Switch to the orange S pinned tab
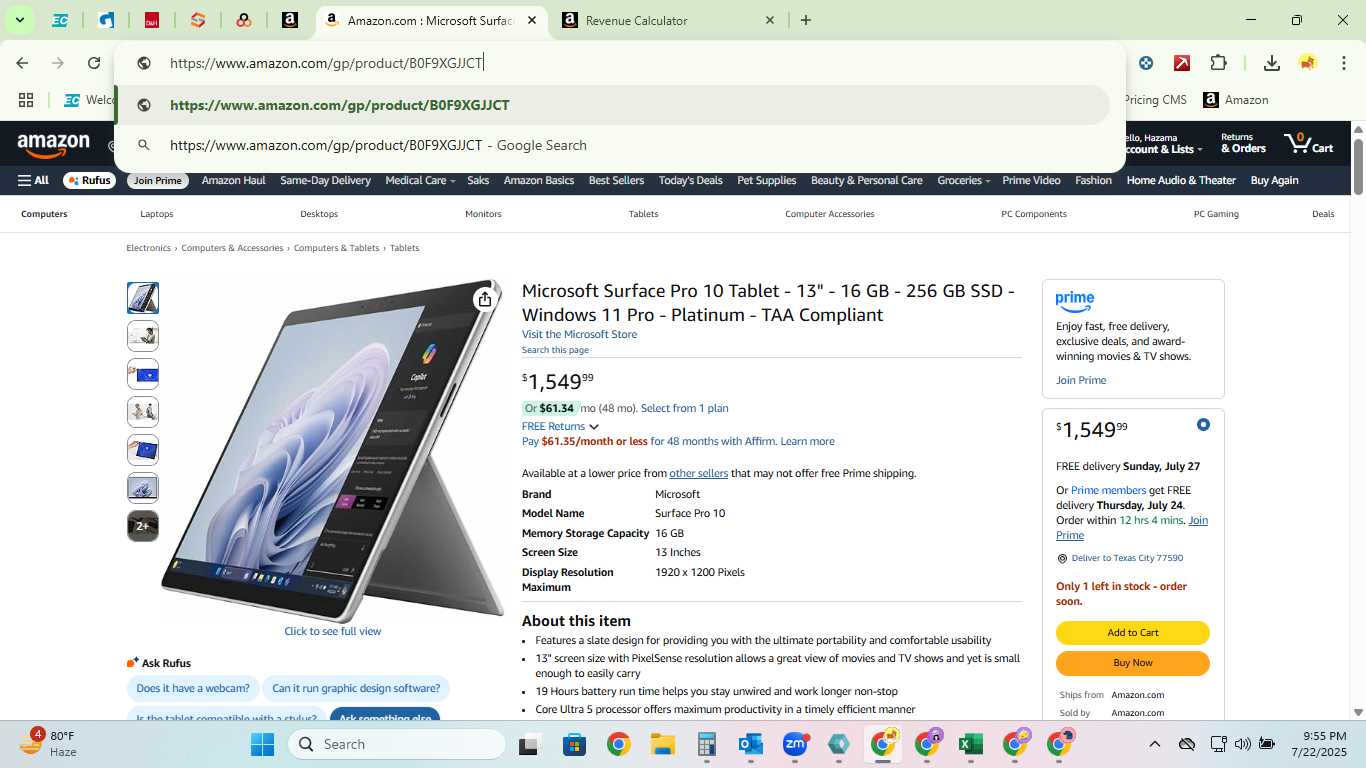 (198, 20)
